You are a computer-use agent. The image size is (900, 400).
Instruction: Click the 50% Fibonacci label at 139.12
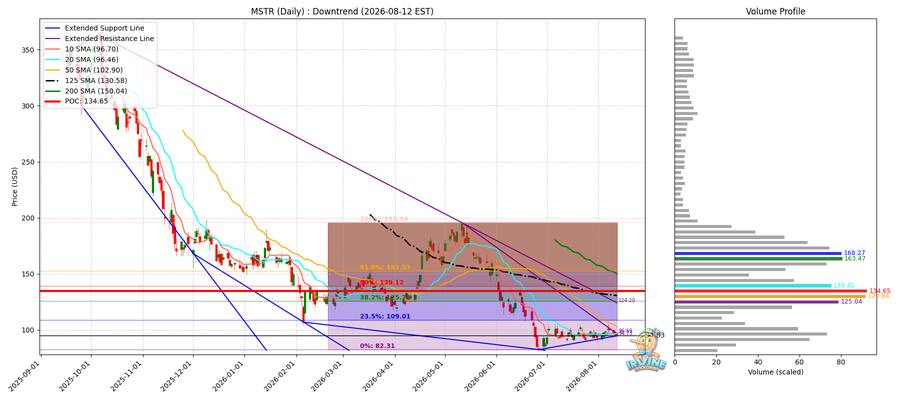pyautogui.click(x=382, y=283)
